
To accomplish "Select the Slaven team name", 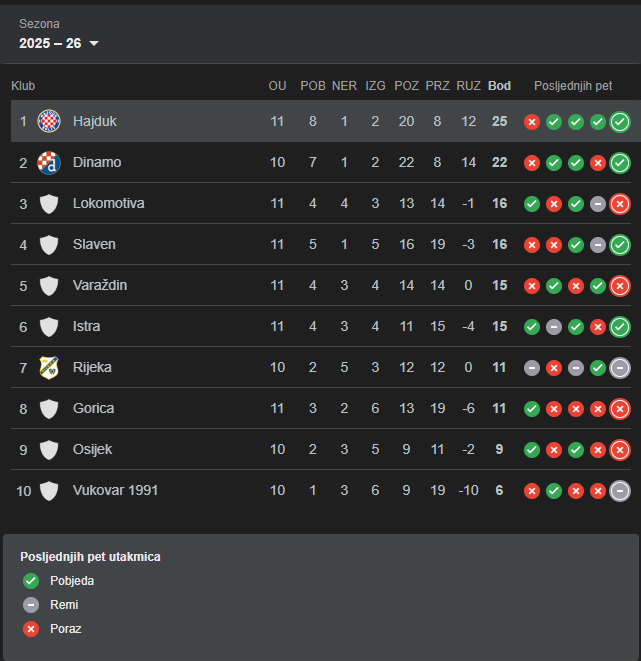I will pyautogui.click(x=94, y=244).
